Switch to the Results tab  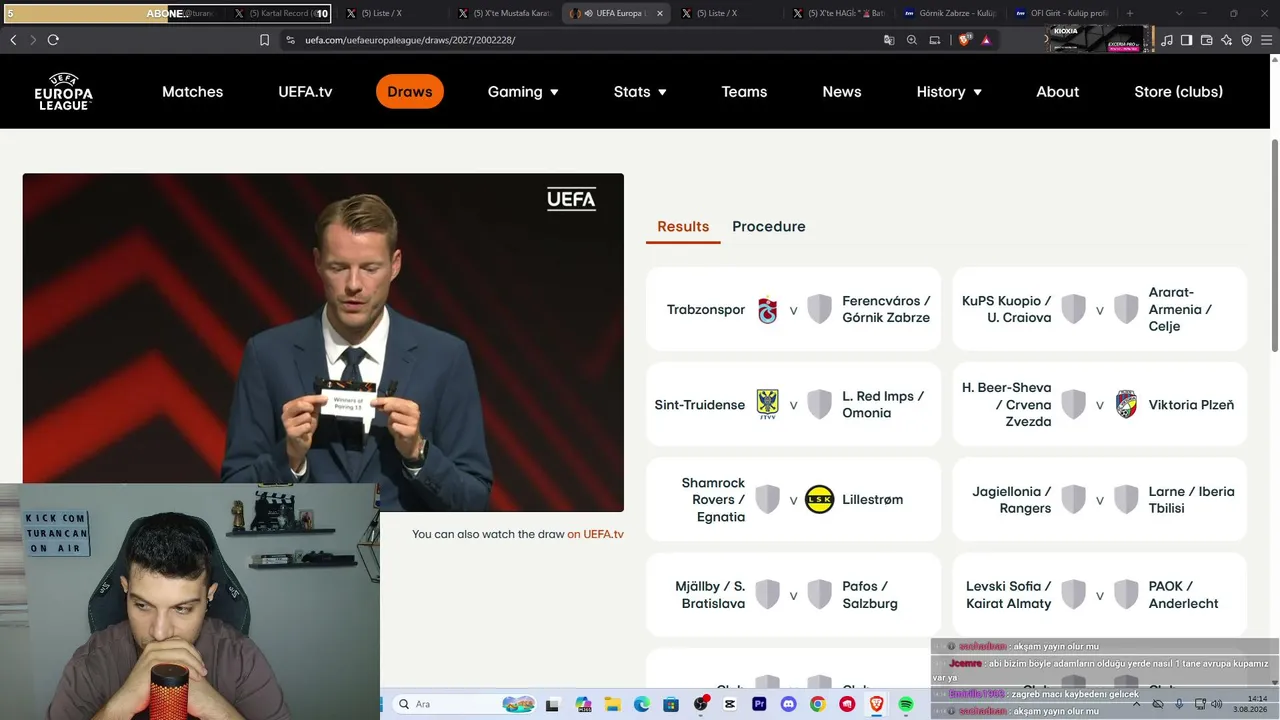tap(683, 227)
